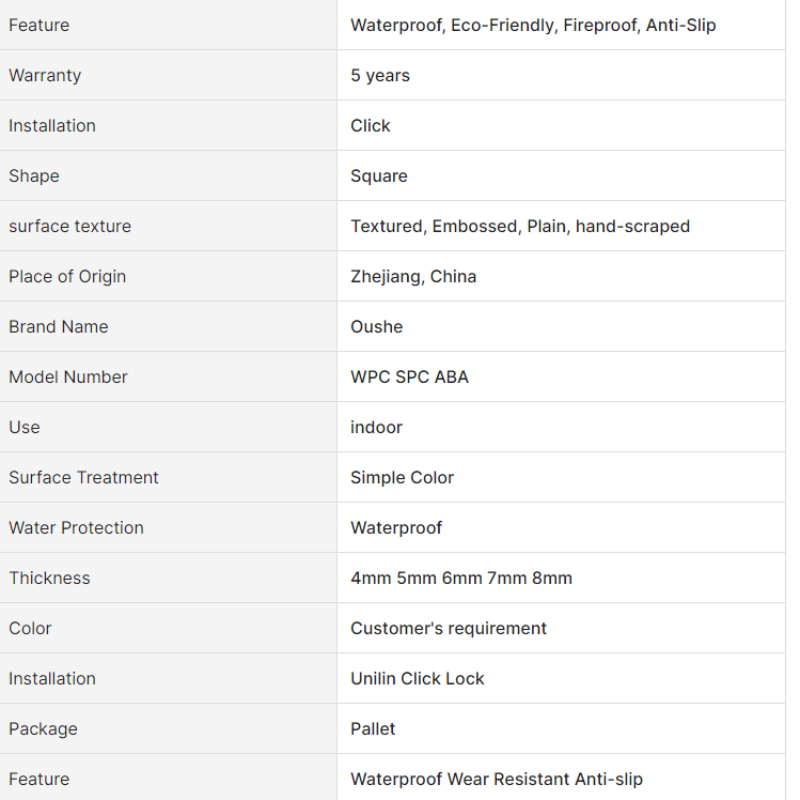
Task: Click the 'Model Number' label cell
Action: 168,377
